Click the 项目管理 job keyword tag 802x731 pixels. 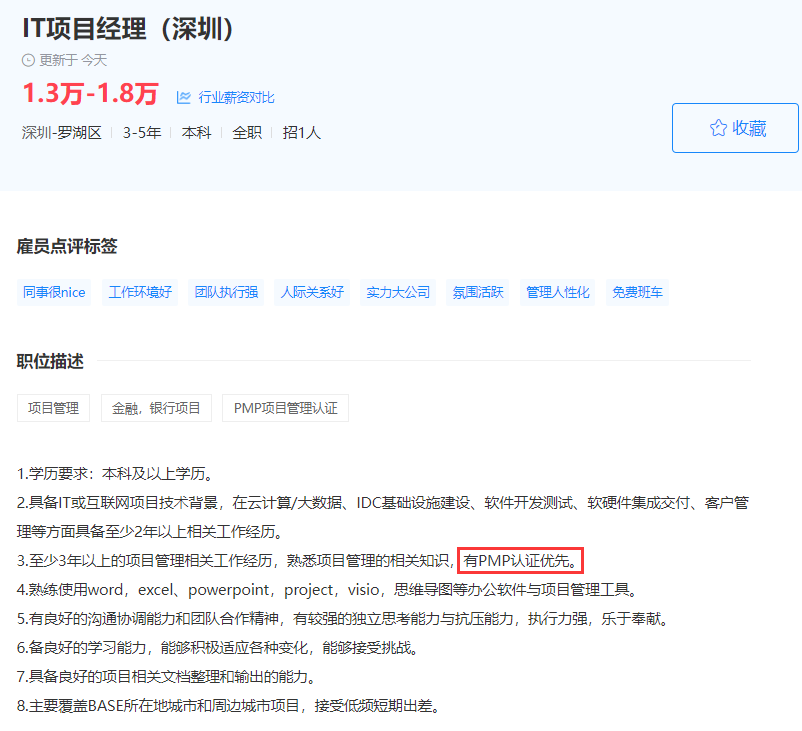53,408
